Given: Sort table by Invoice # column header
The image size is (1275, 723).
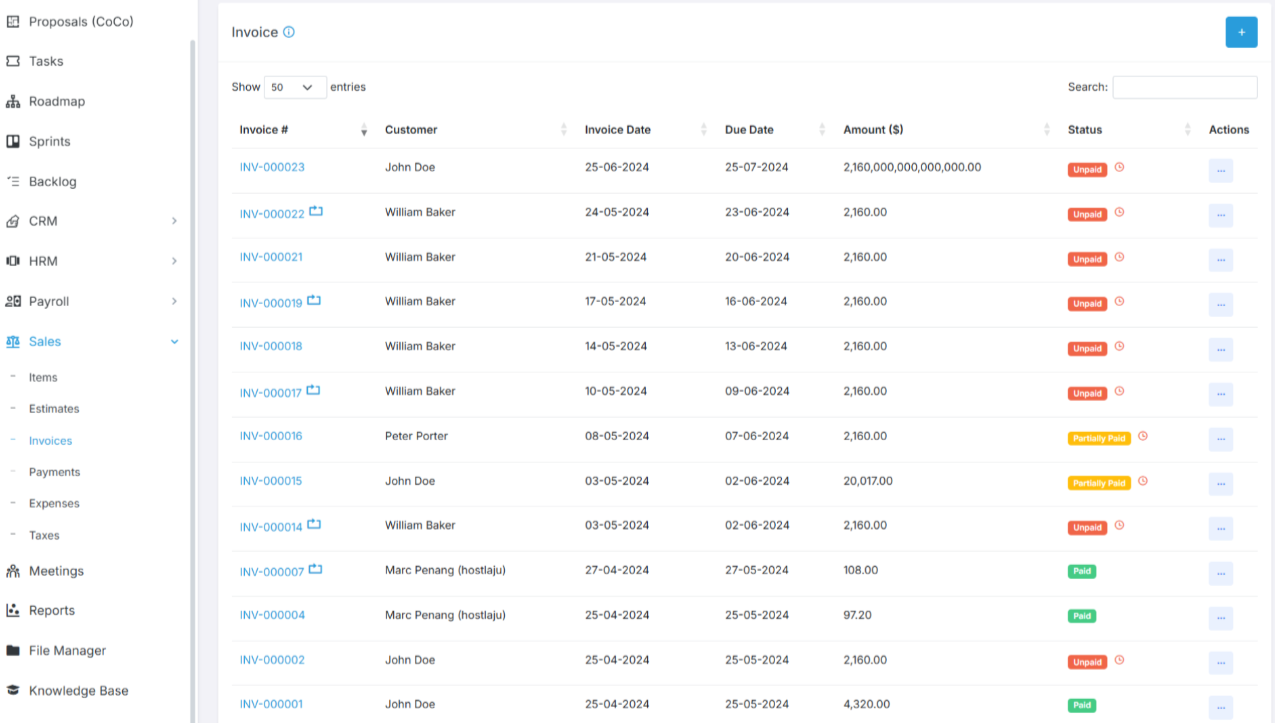Looking at the screenshot, I should click(x=264, y=130).
